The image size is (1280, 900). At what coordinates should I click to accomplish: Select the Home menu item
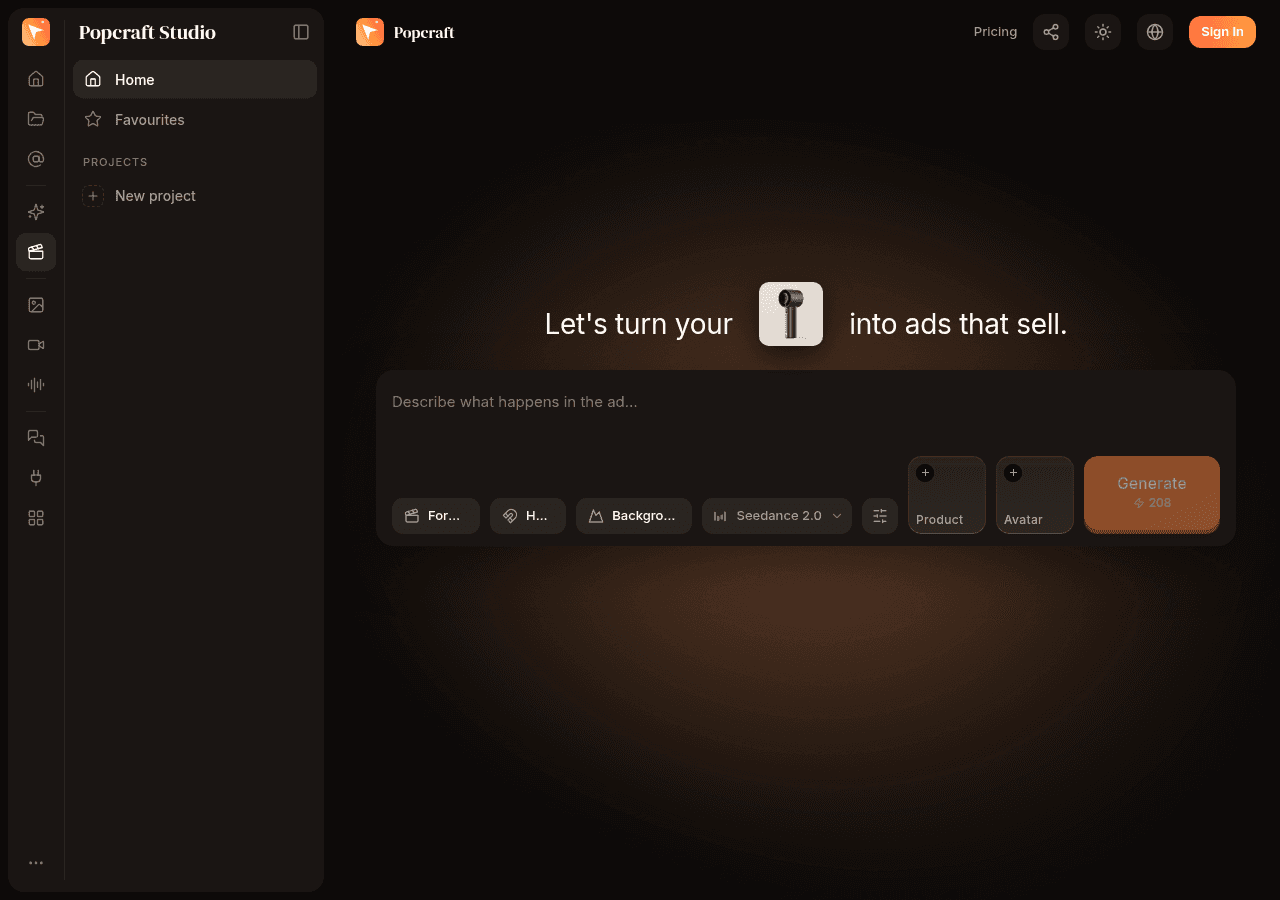pos(195,79)
